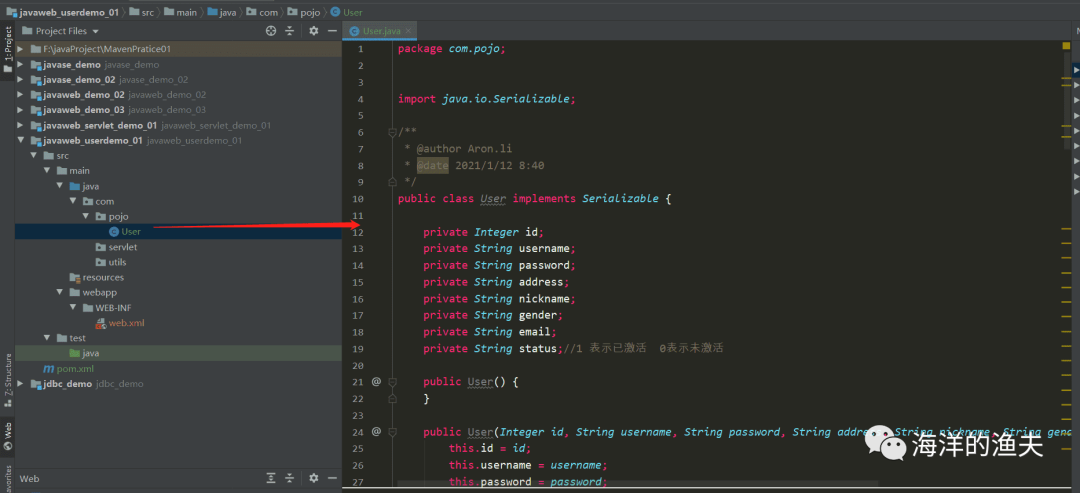Collapse the javaweb_userdemo_01 module
Screen dimensions: 1080x493
(x=20, y=140)
